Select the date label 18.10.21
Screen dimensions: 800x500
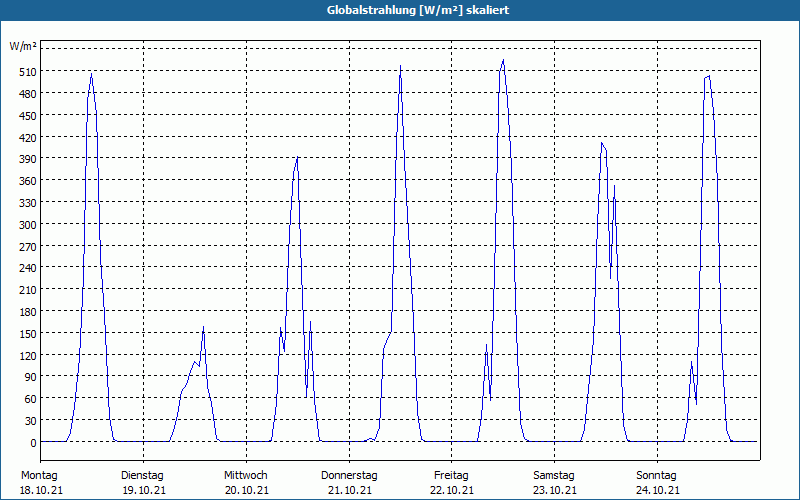pos(41,490)
